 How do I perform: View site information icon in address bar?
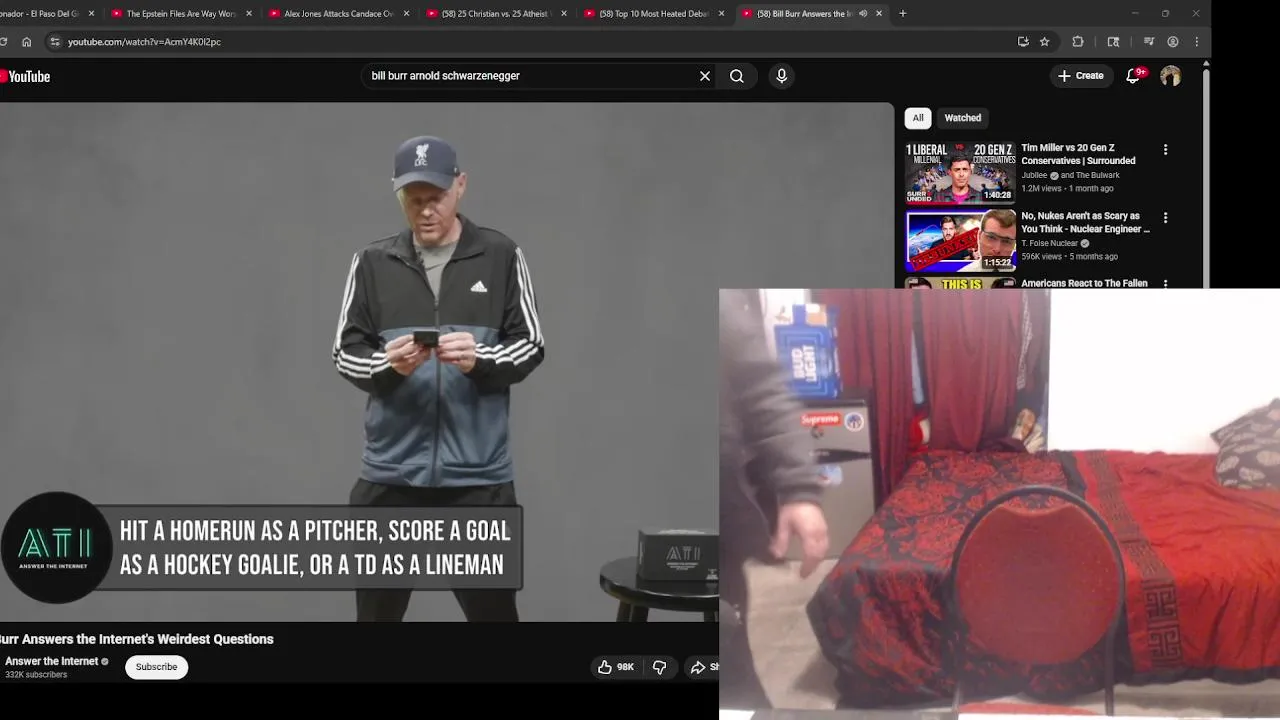coord(55,42)
